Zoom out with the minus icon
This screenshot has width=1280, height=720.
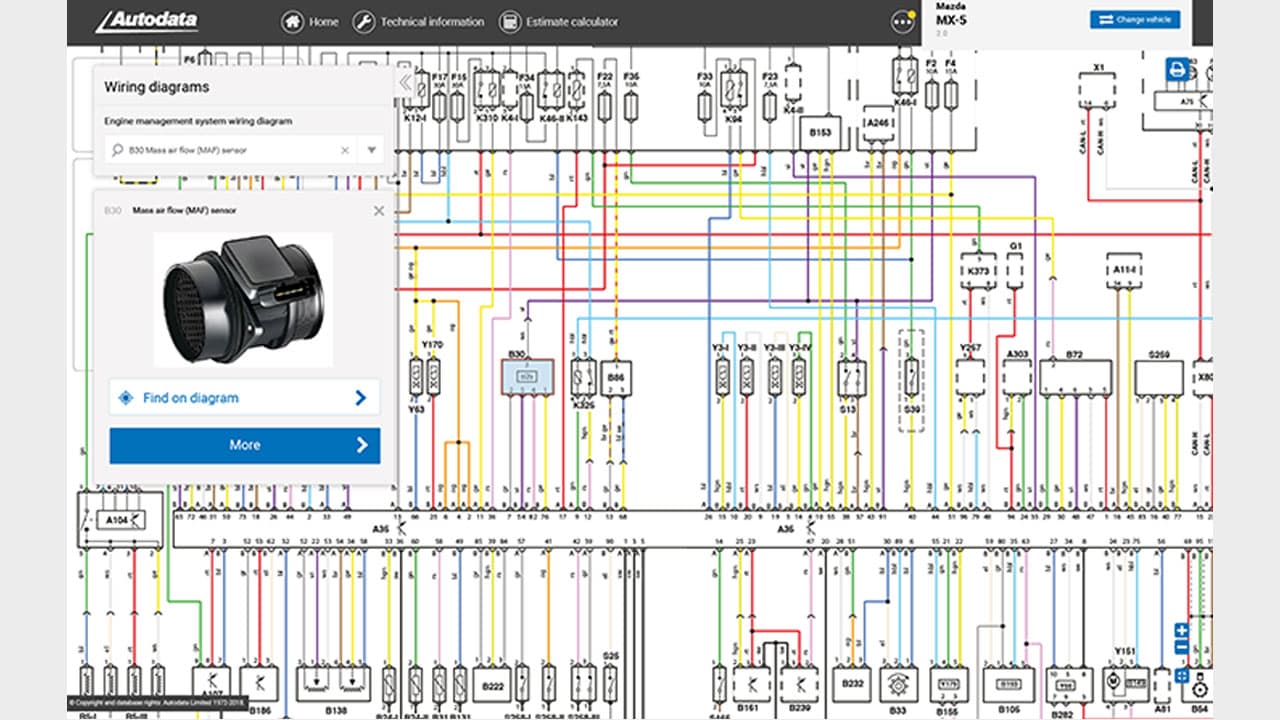tap(1182, 646)
